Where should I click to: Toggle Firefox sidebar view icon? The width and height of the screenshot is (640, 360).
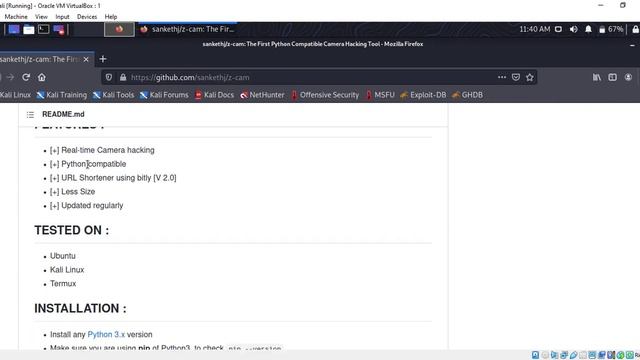tap(612, 77)
